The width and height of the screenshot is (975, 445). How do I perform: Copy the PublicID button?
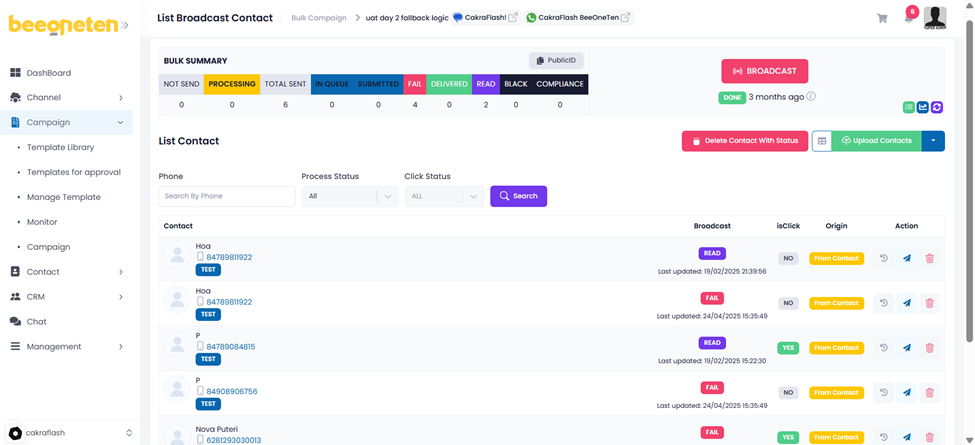tap(556, 61)
